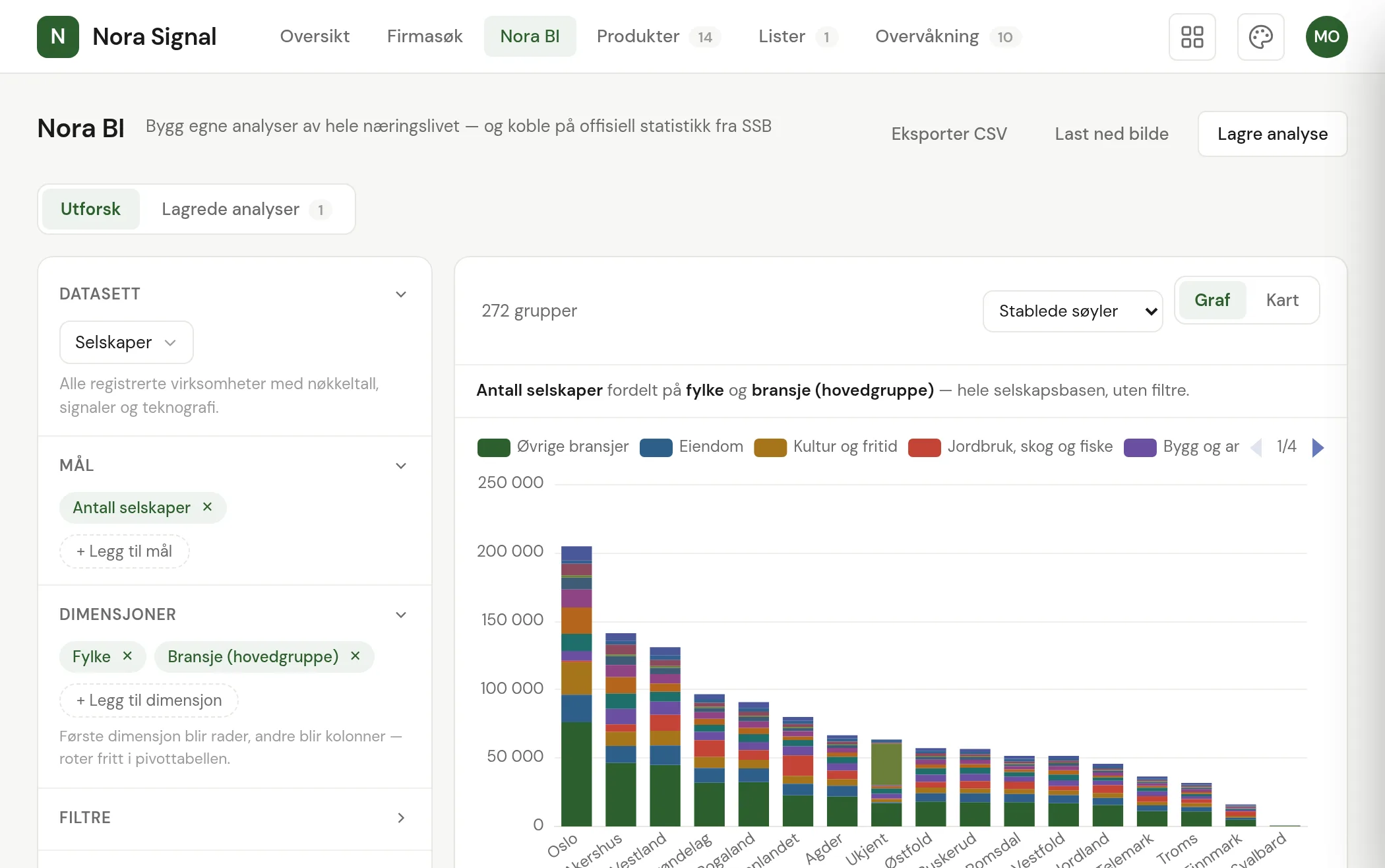1385x868 pixels.
Task: Toggle the Øvrige bransjer legend swatch
Action: point(493,447)
